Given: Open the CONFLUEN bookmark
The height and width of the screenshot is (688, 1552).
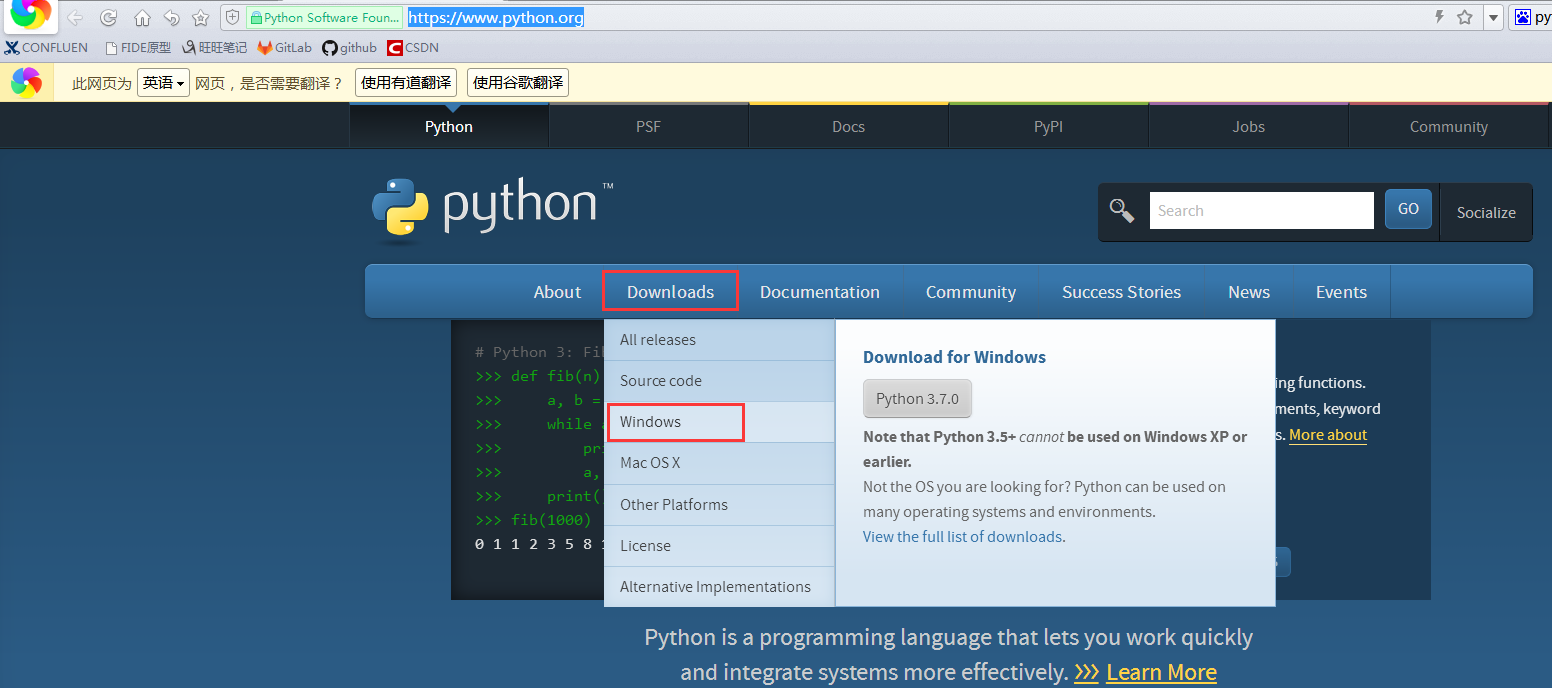Looking at the screenshot, I should pos(46,47).
